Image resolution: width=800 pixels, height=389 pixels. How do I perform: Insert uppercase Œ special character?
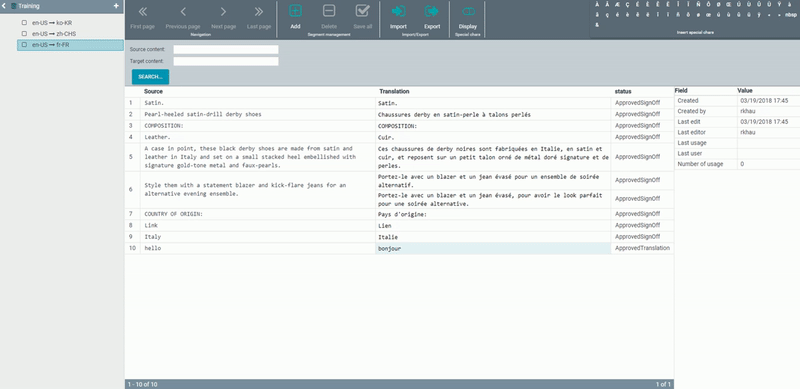click(728, 5)
